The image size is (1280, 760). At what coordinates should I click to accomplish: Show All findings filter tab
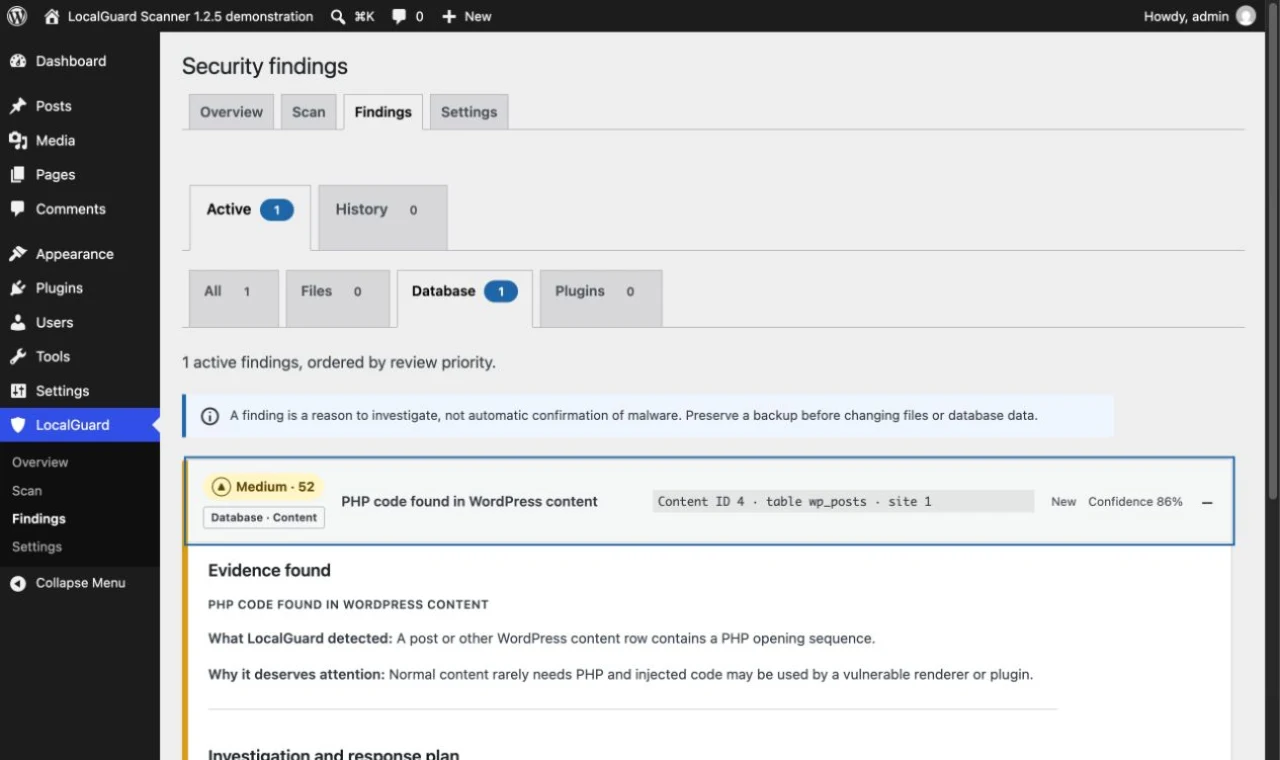click(234, 298)
